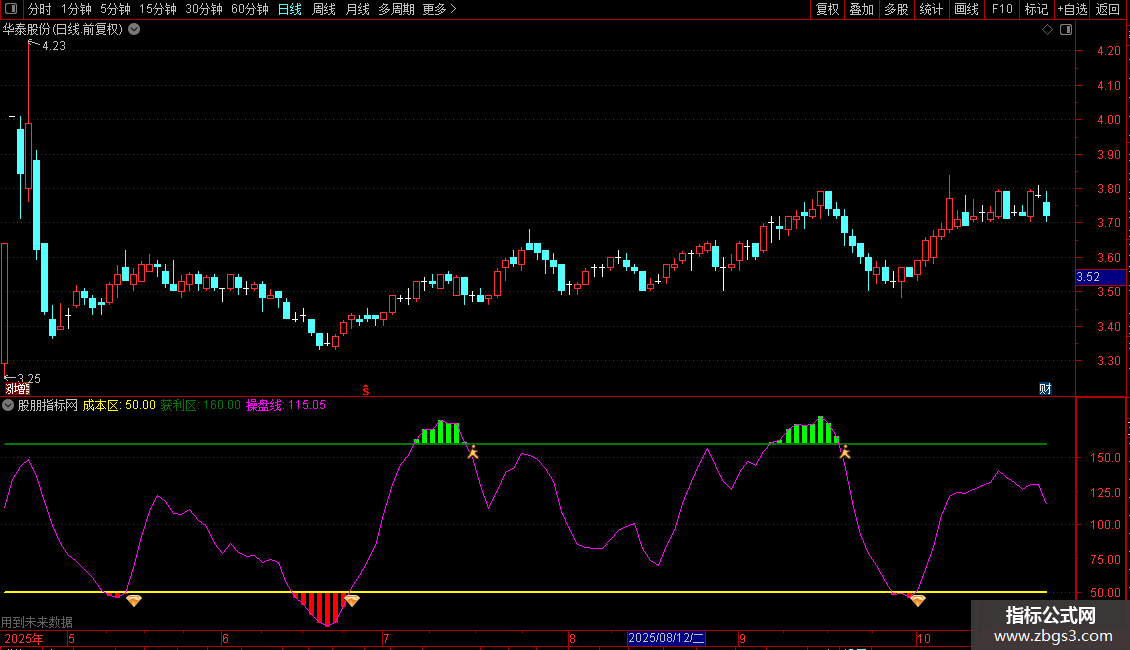Click the sell figure icon in late September
Image resolution: width=1130 pixels, height=650 pixels.
click(845, 452)
